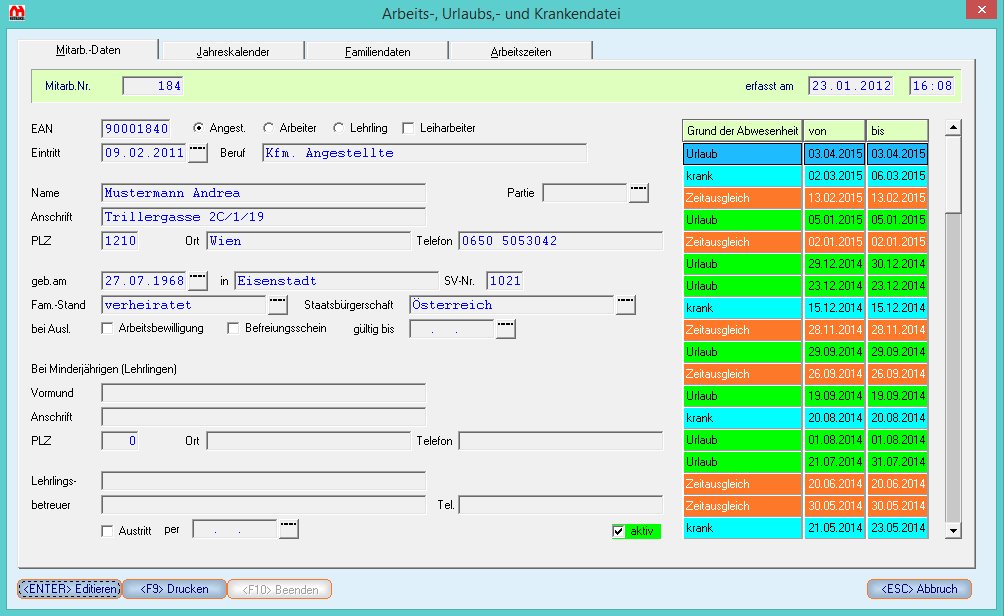Viewport: 1004px width, 616px height.
Task: Enable the Leiharbeiter checkbox
Action: click(x=408, y=128)
